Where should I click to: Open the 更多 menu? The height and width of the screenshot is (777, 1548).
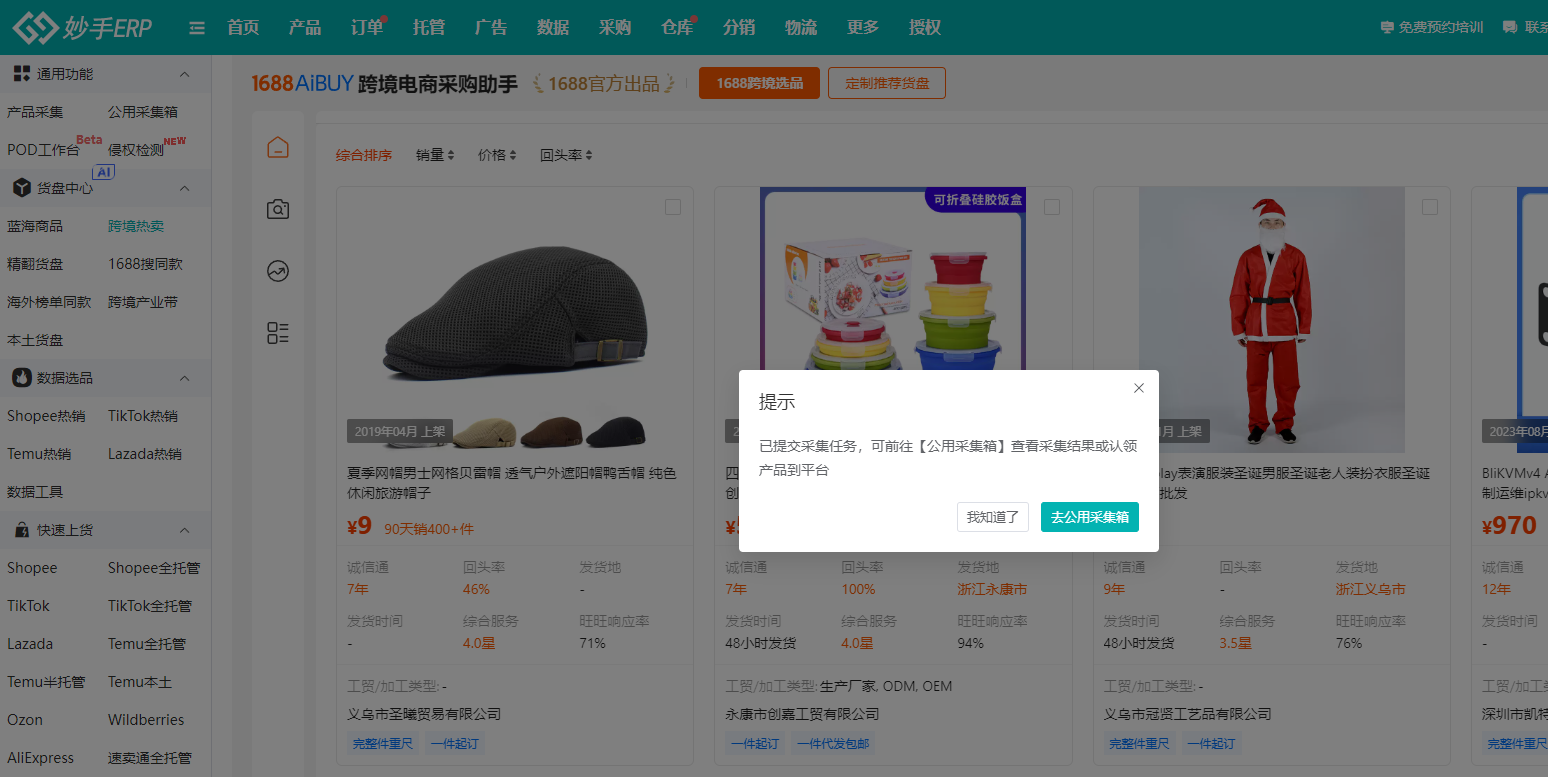863,28
